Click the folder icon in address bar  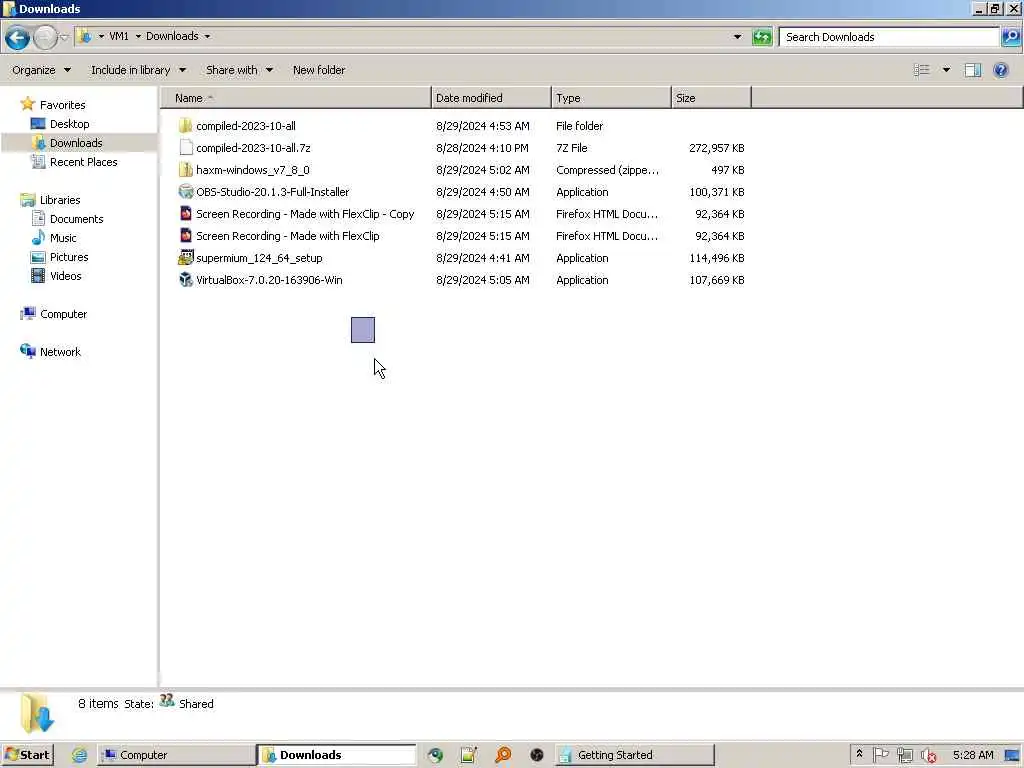84,37
